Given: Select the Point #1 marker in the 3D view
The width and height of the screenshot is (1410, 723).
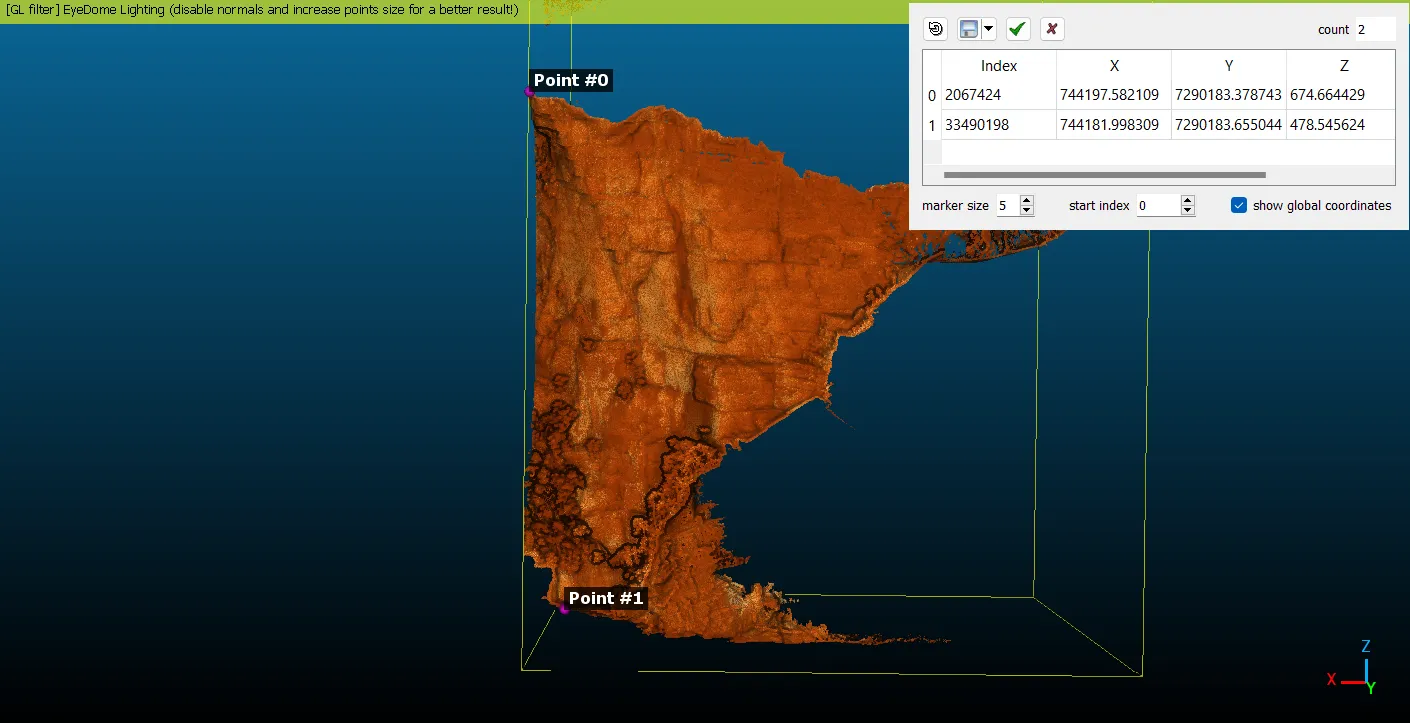Looking at the screenshot, I should 564,609.
